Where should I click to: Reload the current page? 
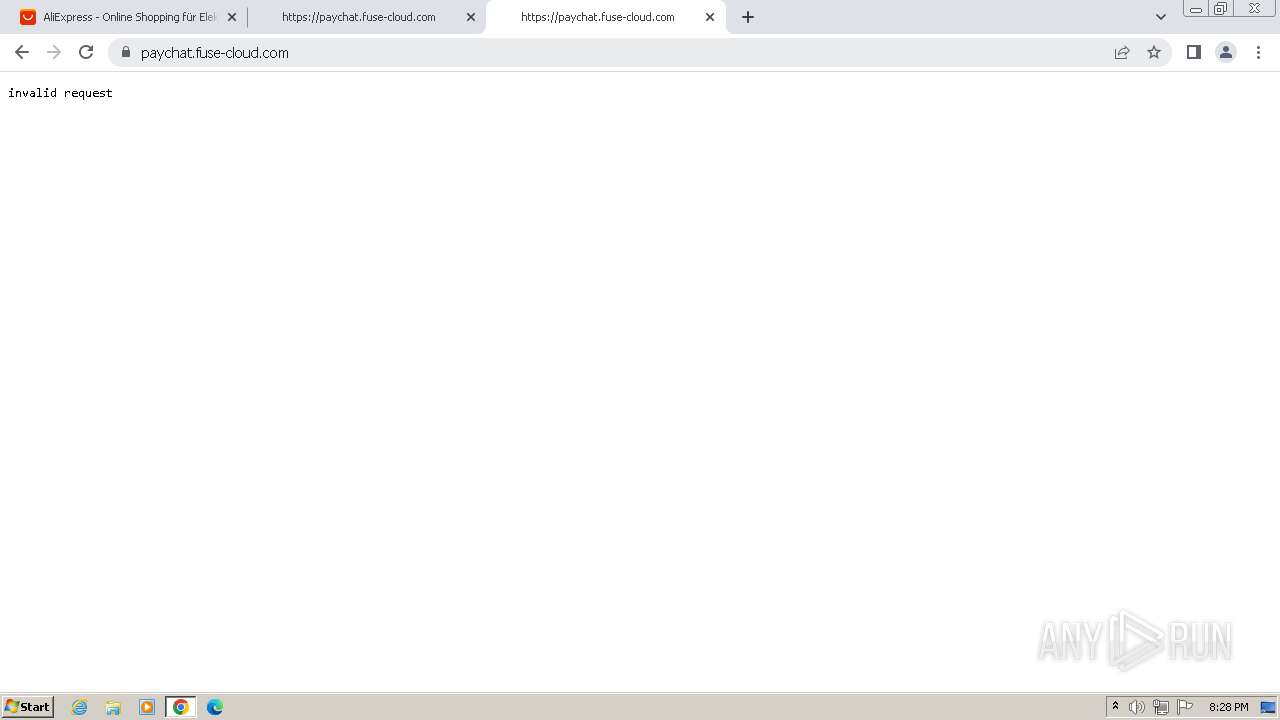point(86,52)
